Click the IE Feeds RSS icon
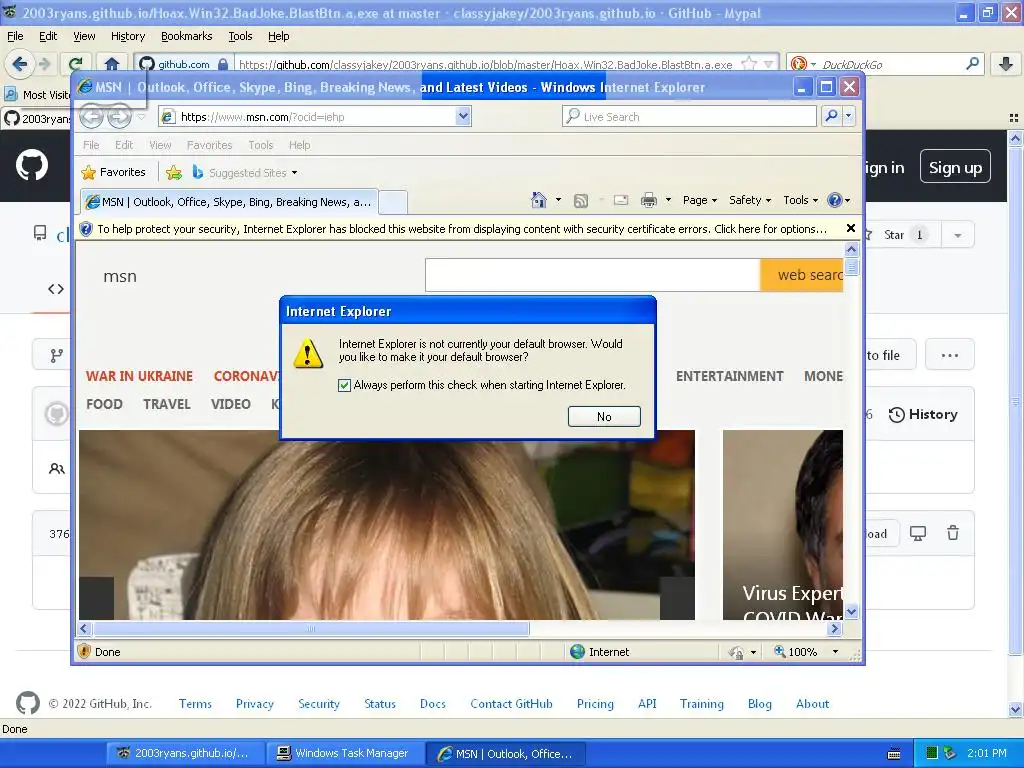Screen dimensions: 1024x768 [x=581, y=200]
